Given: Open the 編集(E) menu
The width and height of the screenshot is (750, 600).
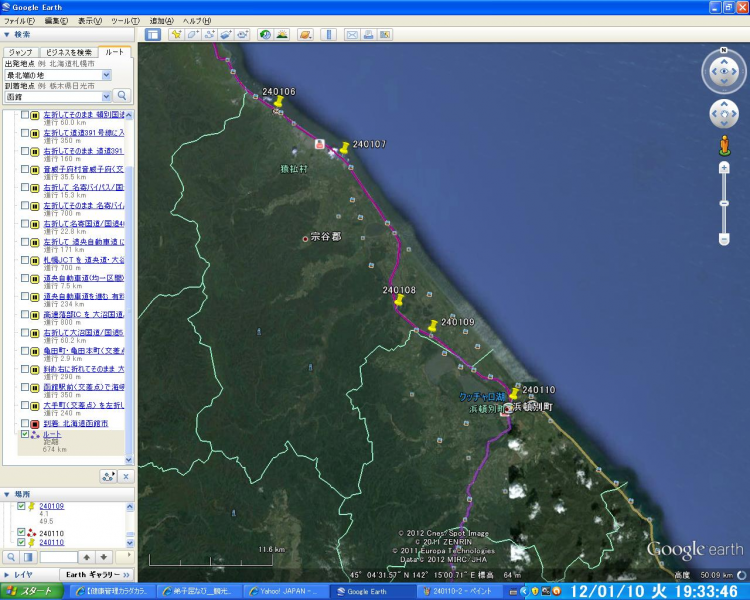Looking at the screenshot, I should pos(56,21).
